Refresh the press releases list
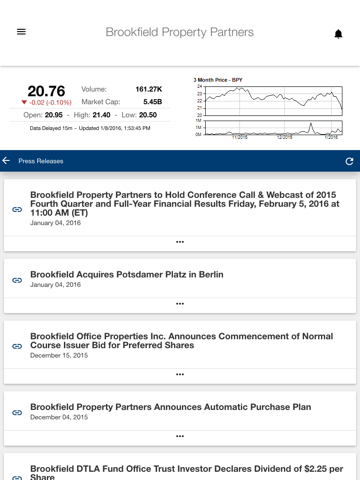360x480 pixels. tap(349, 161)
